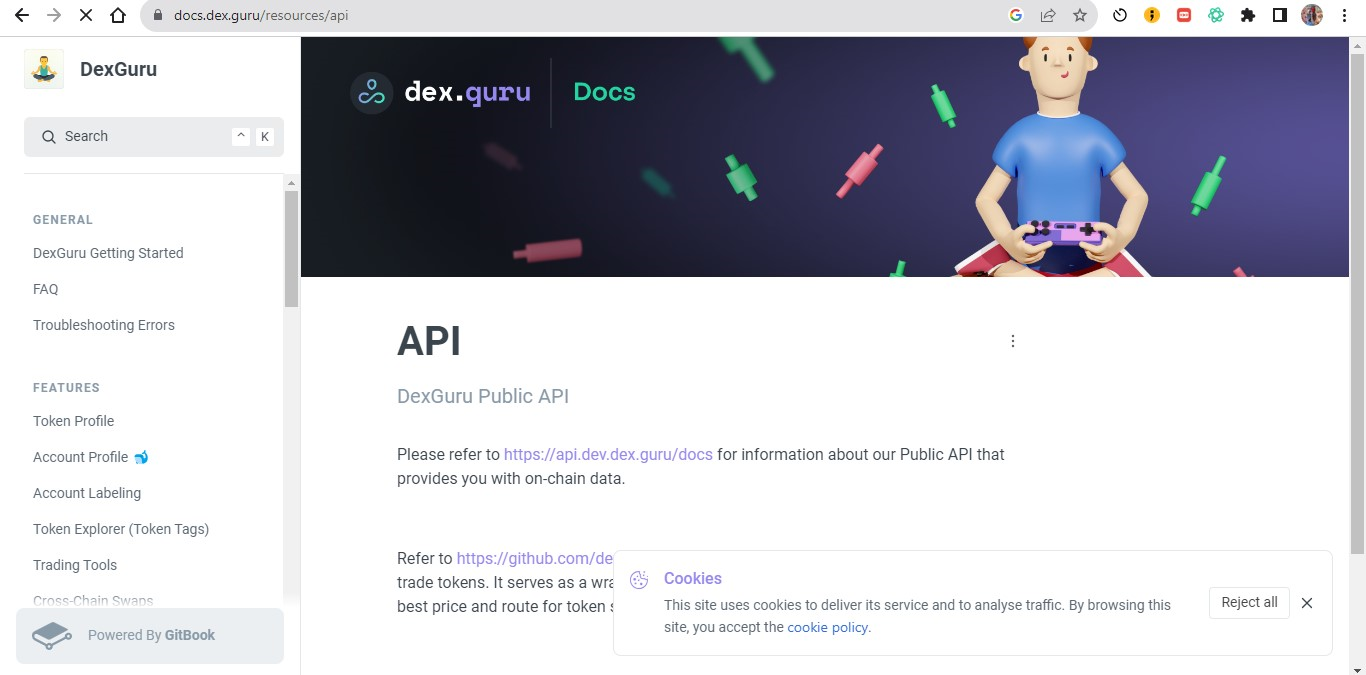Click the GENERAL section heading
This screenshot has width=1366, height=675.
coord(63,220)
